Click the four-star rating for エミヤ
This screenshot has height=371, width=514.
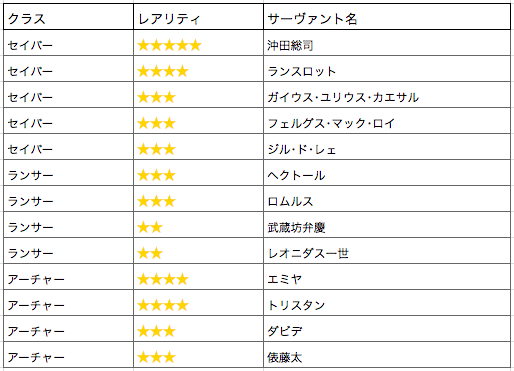point(198,277)
